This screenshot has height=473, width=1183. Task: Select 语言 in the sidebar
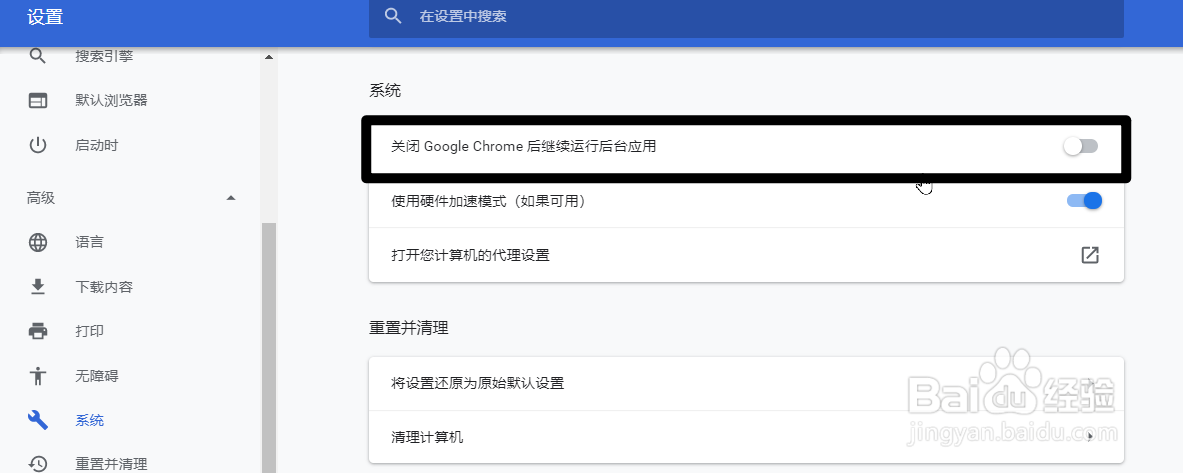pos(89,242)
